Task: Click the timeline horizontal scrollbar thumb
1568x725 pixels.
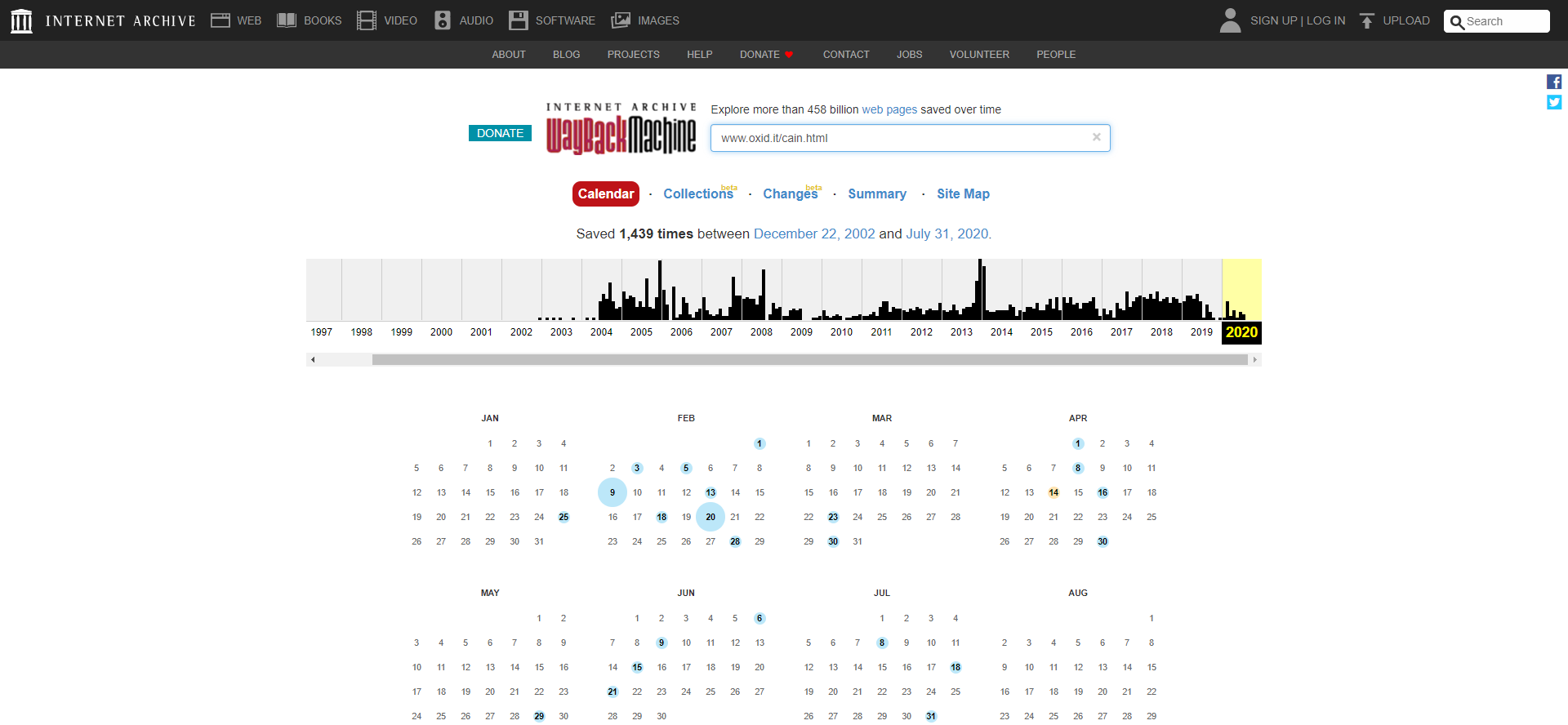Action: (810, 359)
